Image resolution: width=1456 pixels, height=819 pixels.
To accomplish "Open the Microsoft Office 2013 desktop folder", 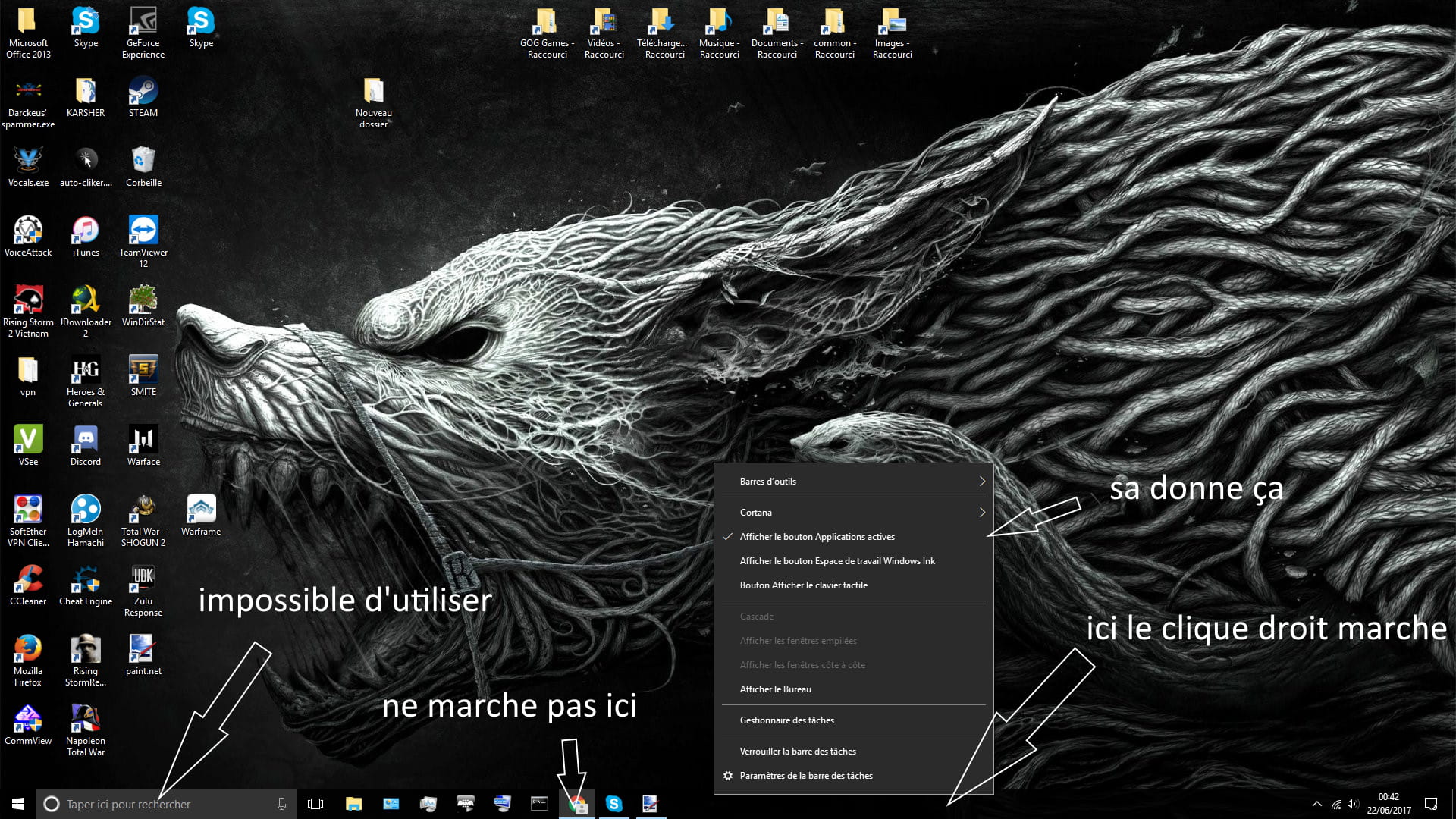I will coord(28,33).
